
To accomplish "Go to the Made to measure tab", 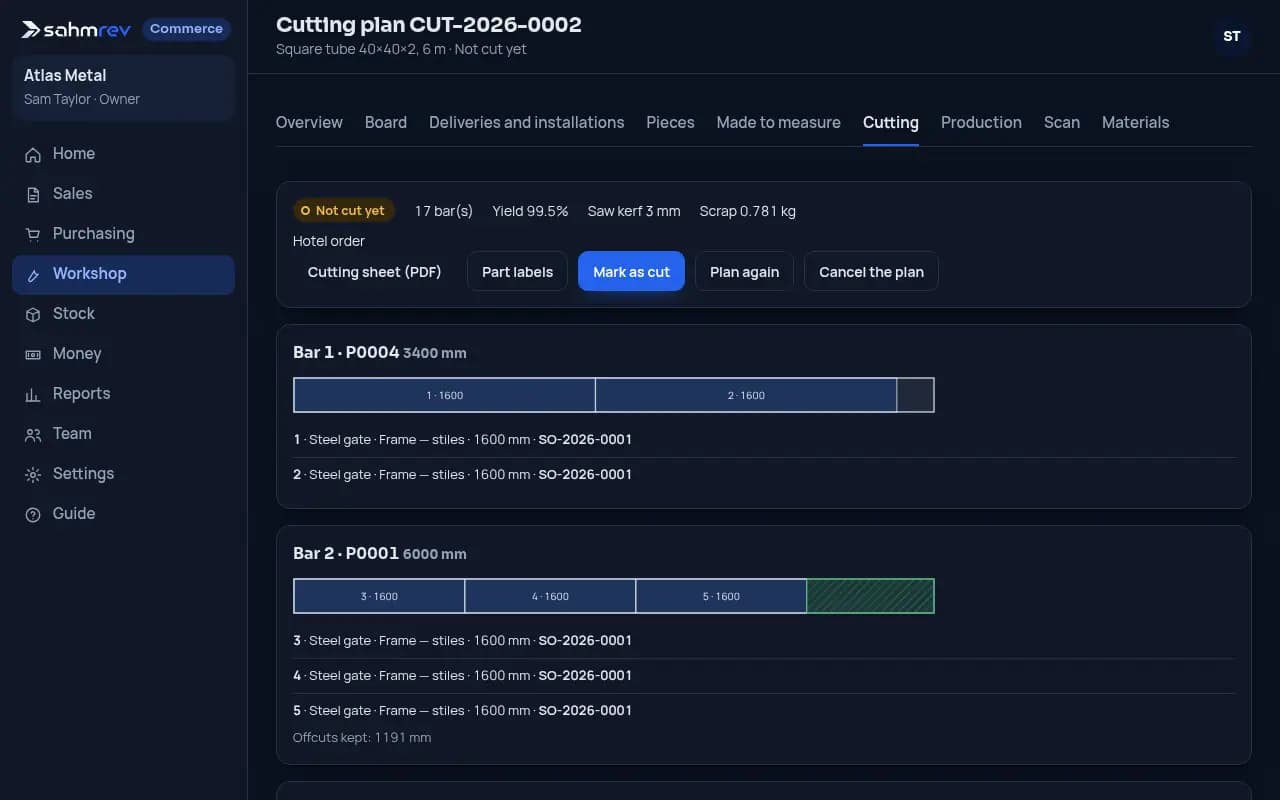I will pos(779,122).
